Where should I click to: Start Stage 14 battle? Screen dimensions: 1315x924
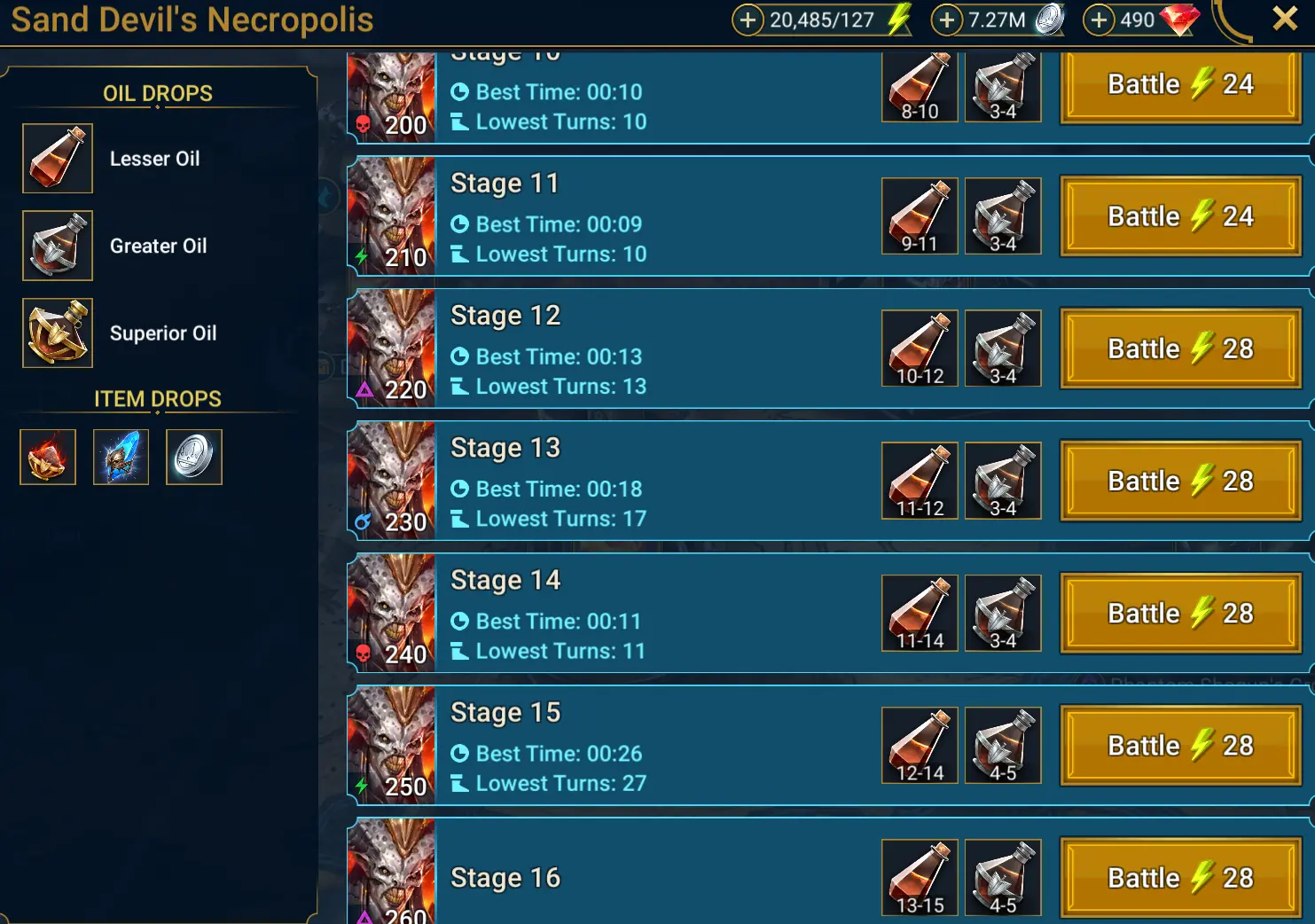point(1180,613)
